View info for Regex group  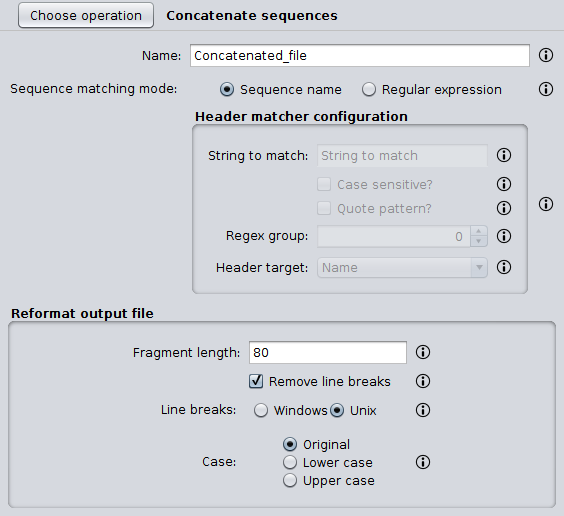click(x=504, y=236)
